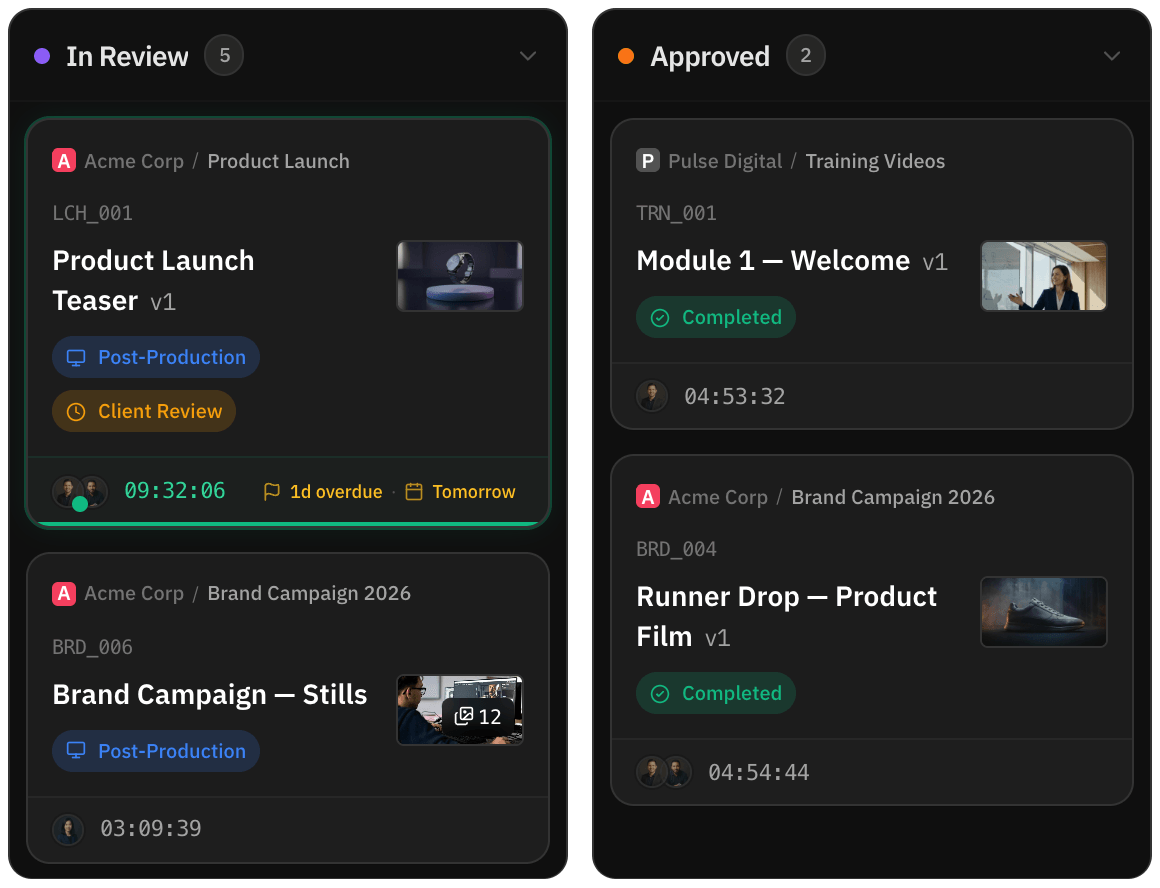Click monitor icon in Teaser Post-Production tag

(76, 357)
